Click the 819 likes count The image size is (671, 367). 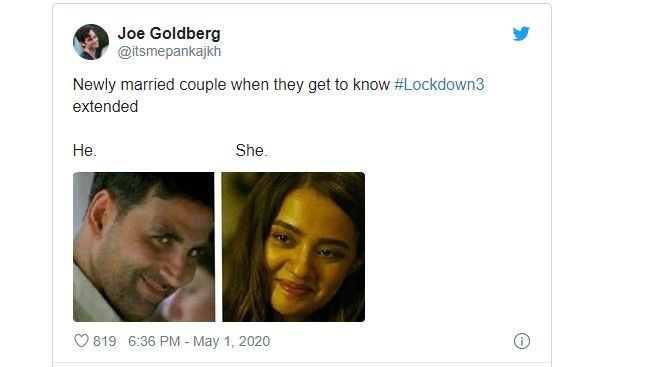[105, 341]
